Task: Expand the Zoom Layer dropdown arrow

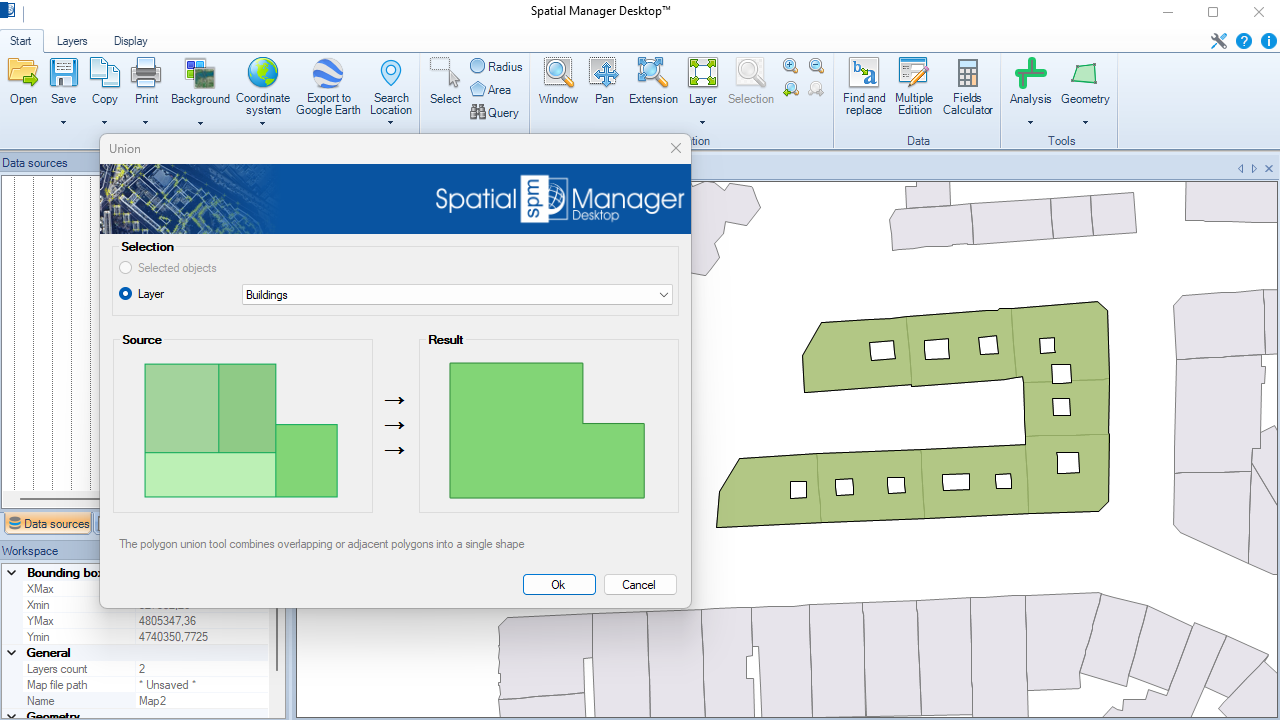Action: (703, 123)
